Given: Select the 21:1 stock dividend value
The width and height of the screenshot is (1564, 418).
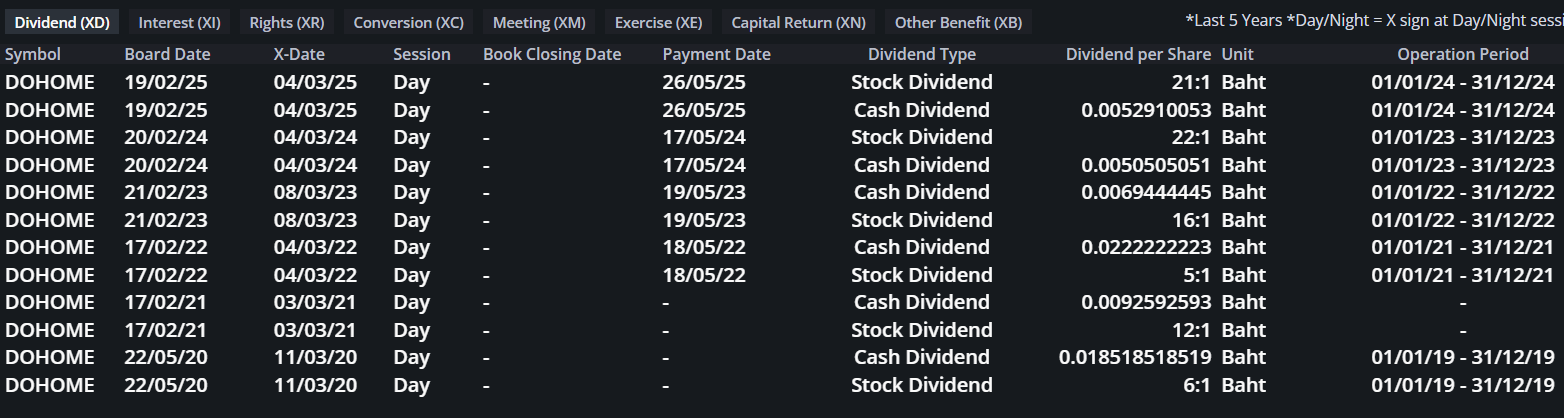Looking at the screenshot, I should (x=1191, y=82).
